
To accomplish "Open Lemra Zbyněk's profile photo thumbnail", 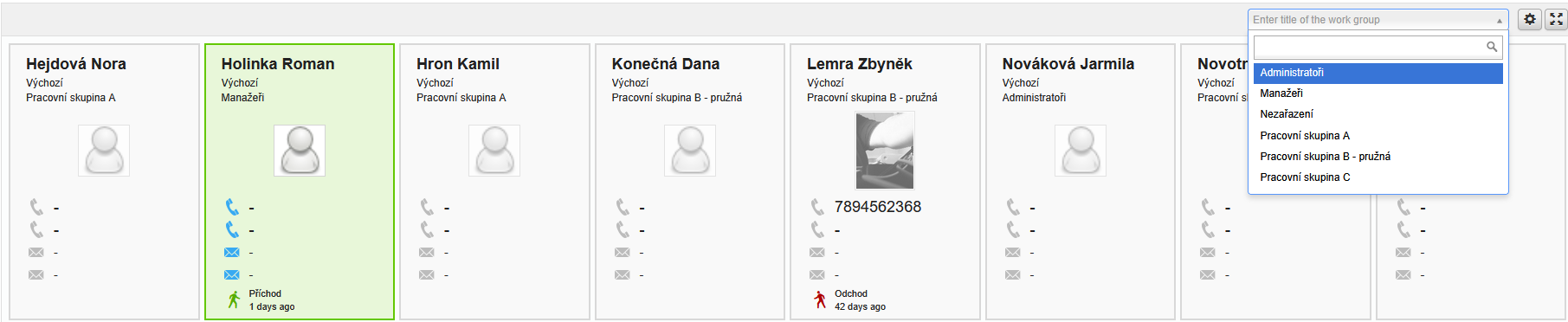I will point(885,151).
